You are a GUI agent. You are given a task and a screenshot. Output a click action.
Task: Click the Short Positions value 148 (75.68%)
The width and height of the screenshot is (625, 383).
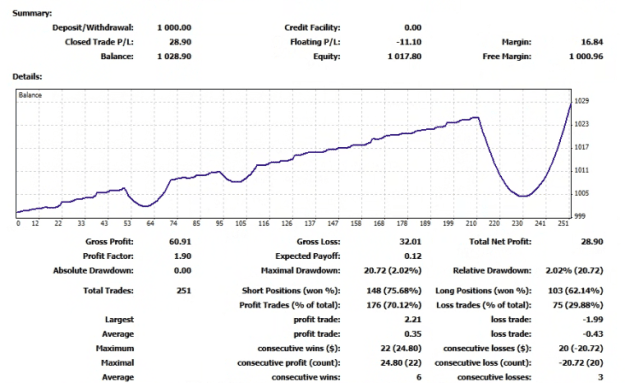[394, 291]
